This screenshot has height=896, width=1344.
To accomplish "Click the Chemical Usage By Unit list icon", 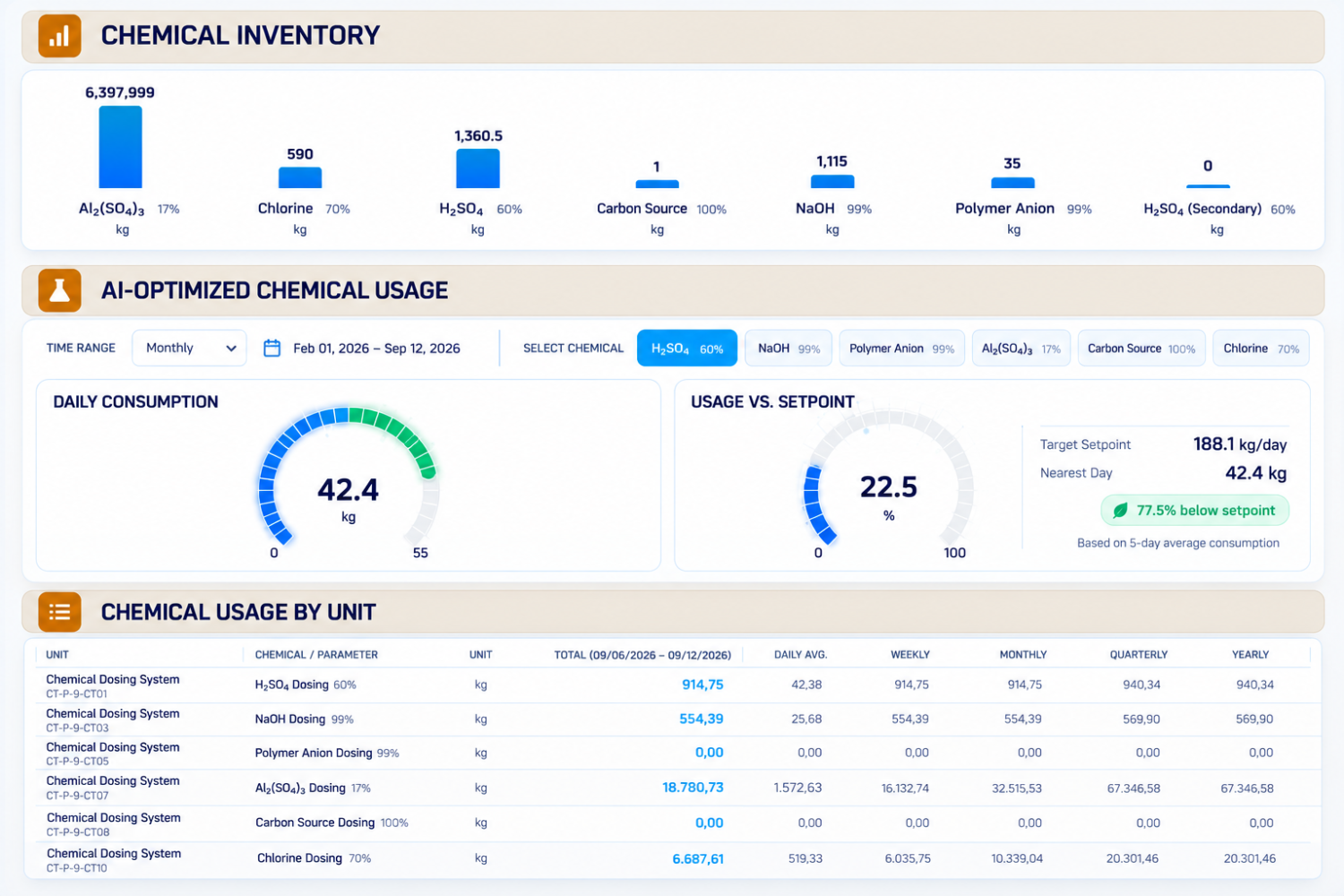I will pos(60,612).
